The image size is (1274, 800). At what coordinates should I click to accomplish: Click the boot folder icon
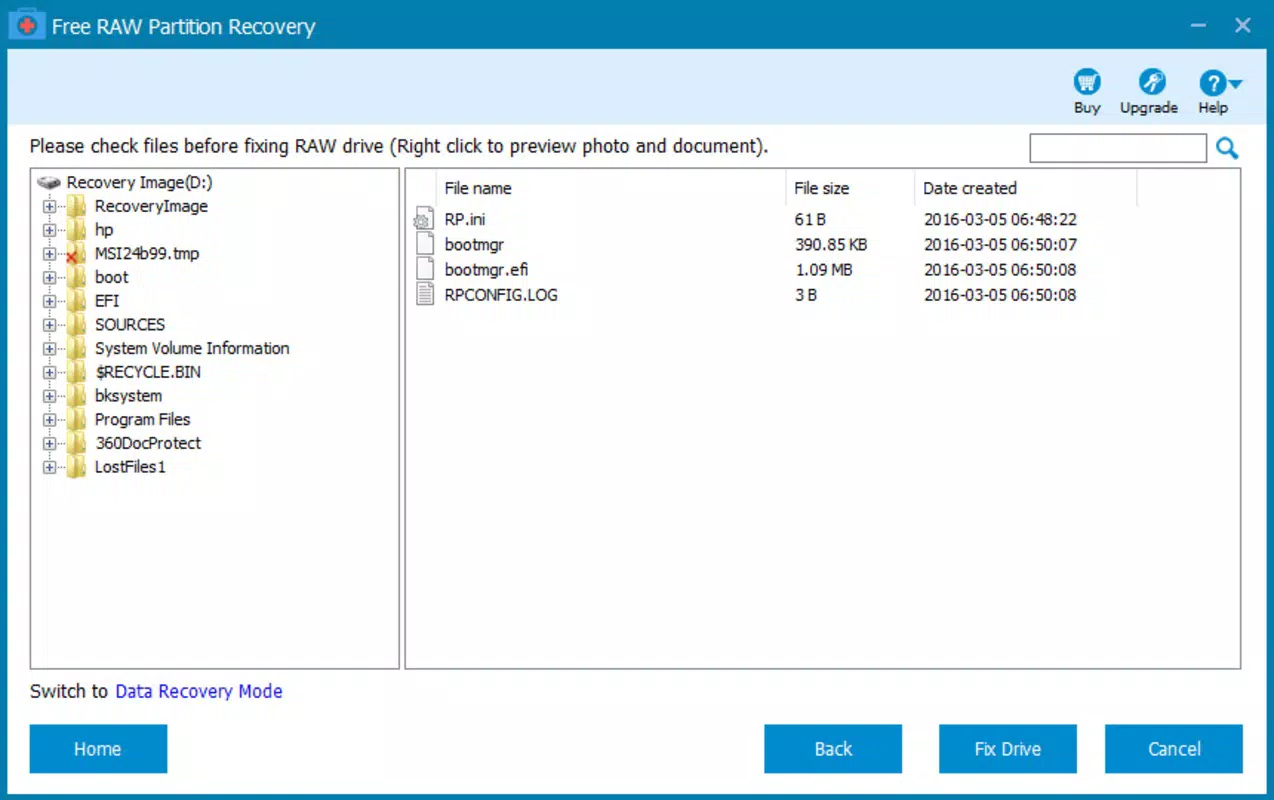(x=77, y=278)
